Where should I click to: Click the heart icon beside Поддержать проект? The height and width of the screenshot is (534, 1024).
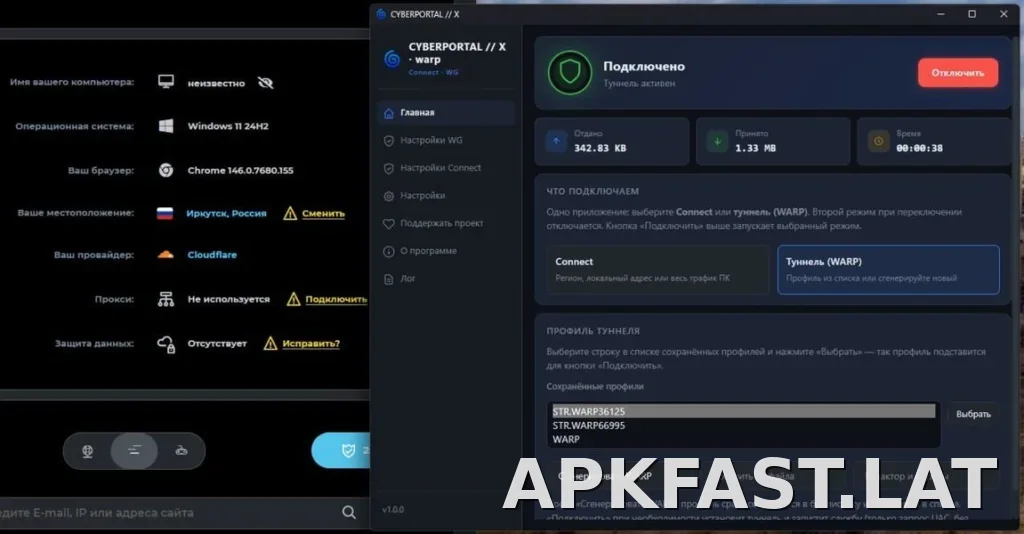pos(389,224)
